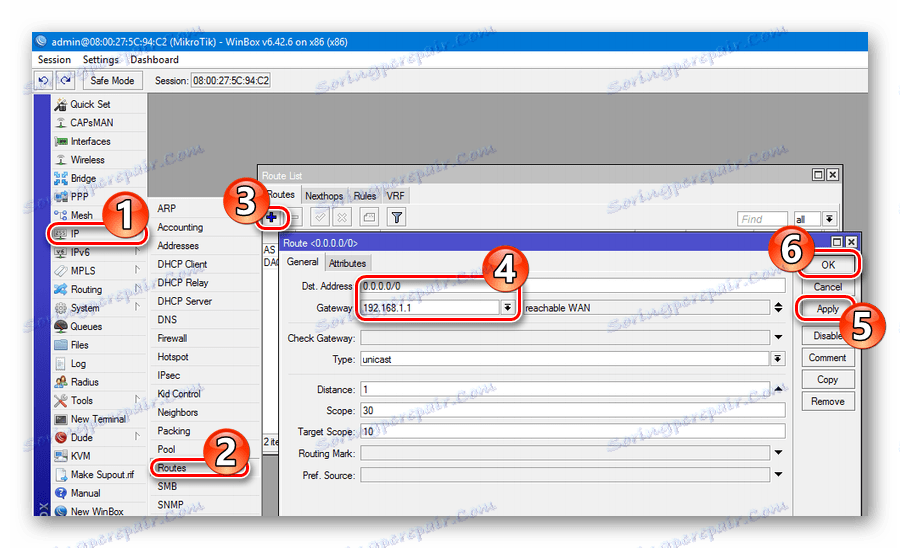Expand the Check Gateway option
Viewport: 900px width, 548px height.
coord(778,337)
